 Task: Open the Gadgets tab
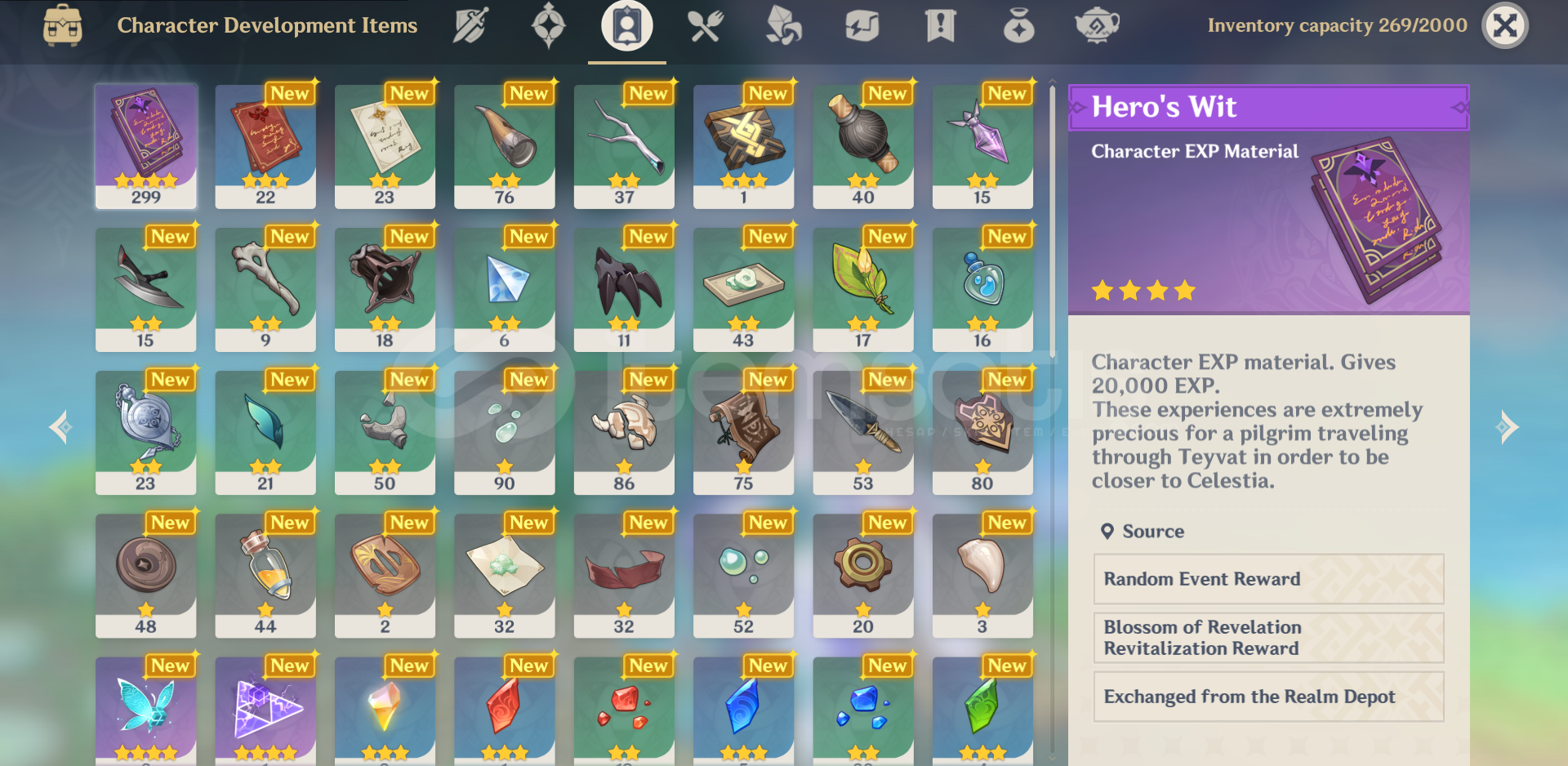(x=862, y=25)
